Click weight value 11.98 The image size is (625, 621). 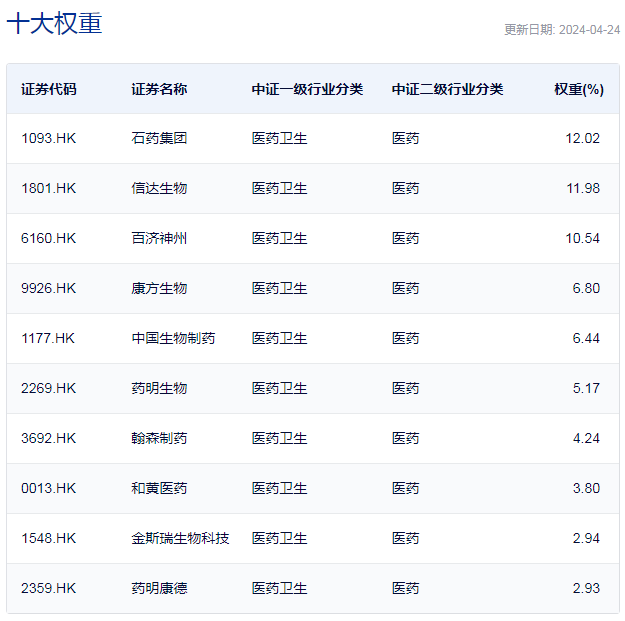pos(583,188)
